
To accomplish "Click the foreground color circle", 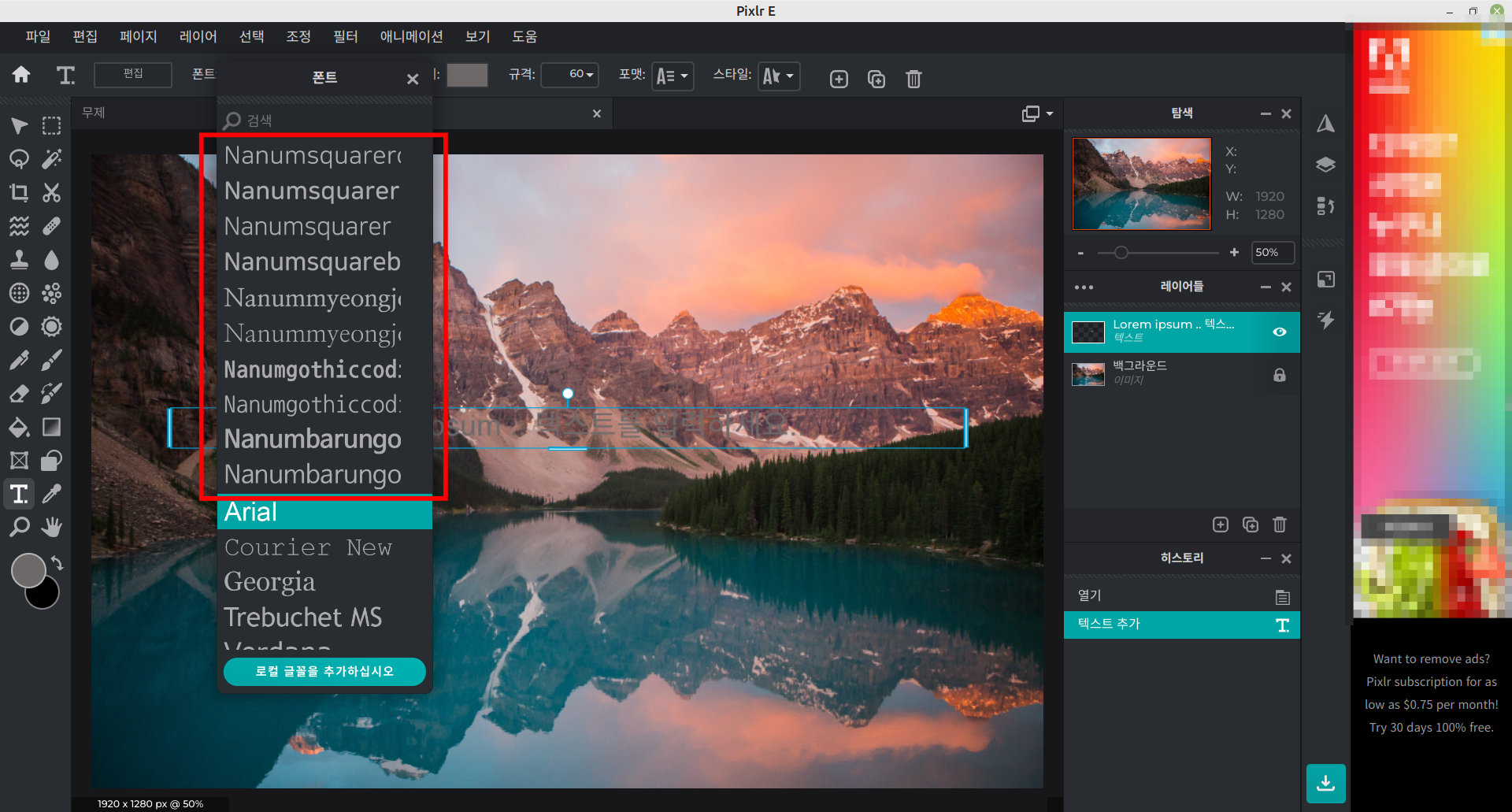I will point(28,570).
